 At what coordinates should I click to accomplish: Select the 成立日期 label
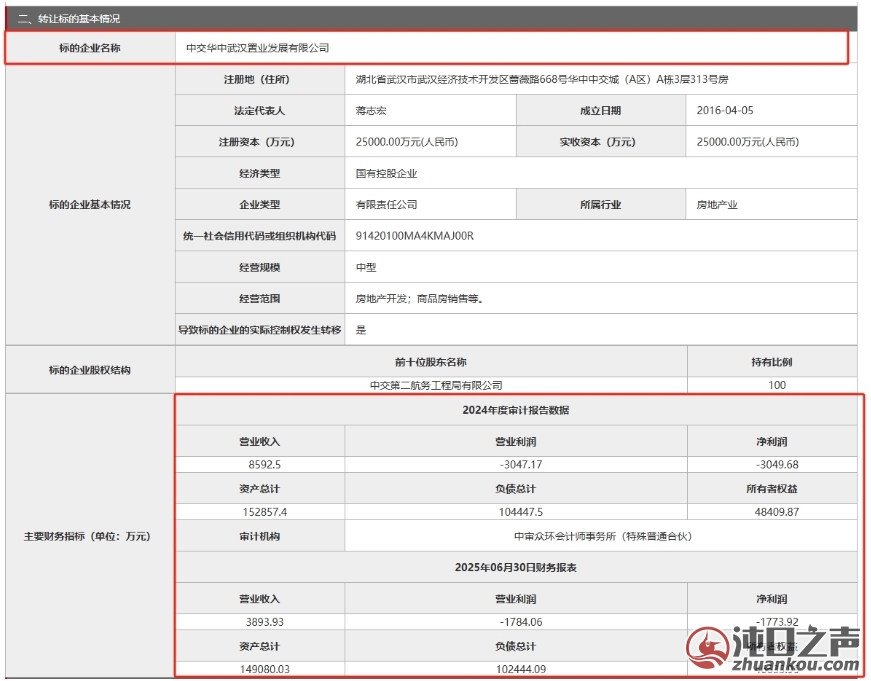click(600, 111)
